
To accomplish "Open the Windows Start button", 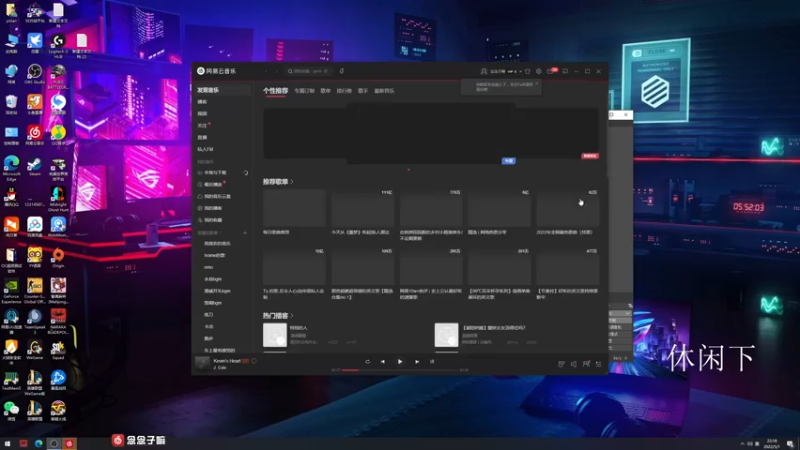I will point(7,443).
